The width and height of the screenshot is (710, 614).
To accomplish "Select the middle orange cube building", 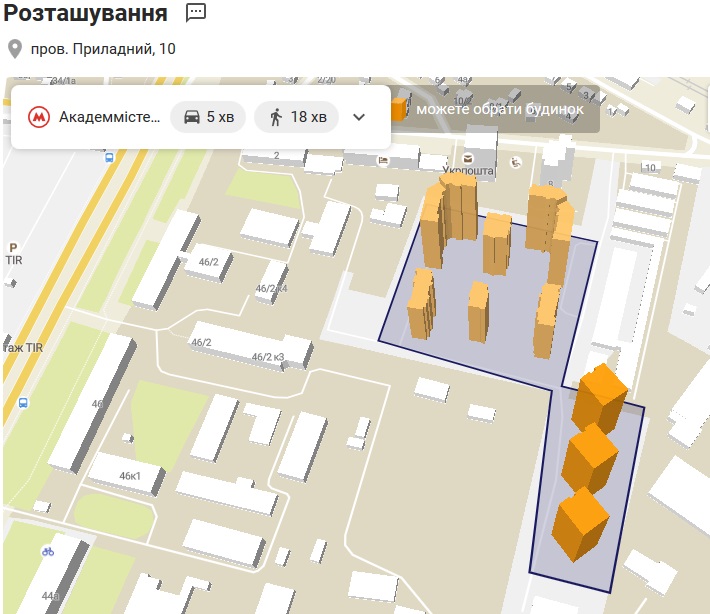I will [589, 455].
